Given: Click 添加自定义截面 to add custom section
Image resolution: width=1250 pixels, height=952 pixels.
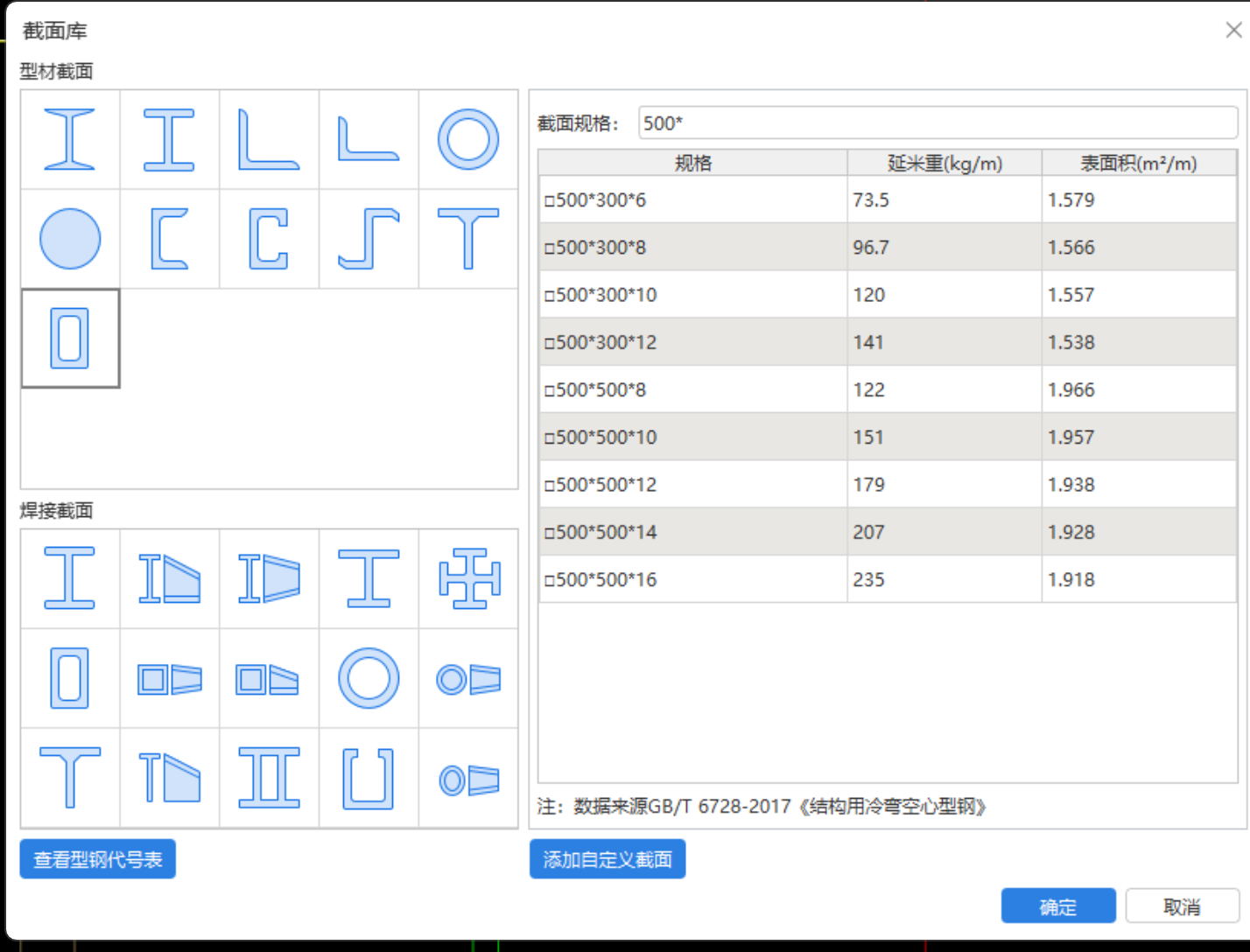Looking at the screenshot, I should (x=607, y=859).
